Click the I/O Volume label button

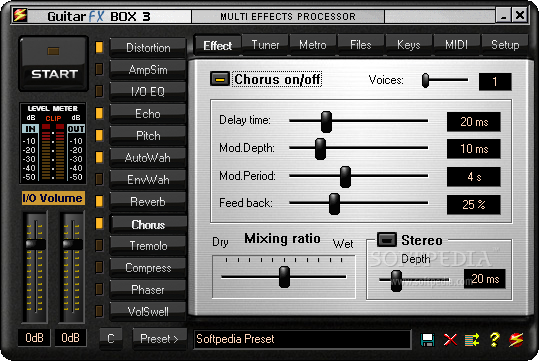point(53,198)
